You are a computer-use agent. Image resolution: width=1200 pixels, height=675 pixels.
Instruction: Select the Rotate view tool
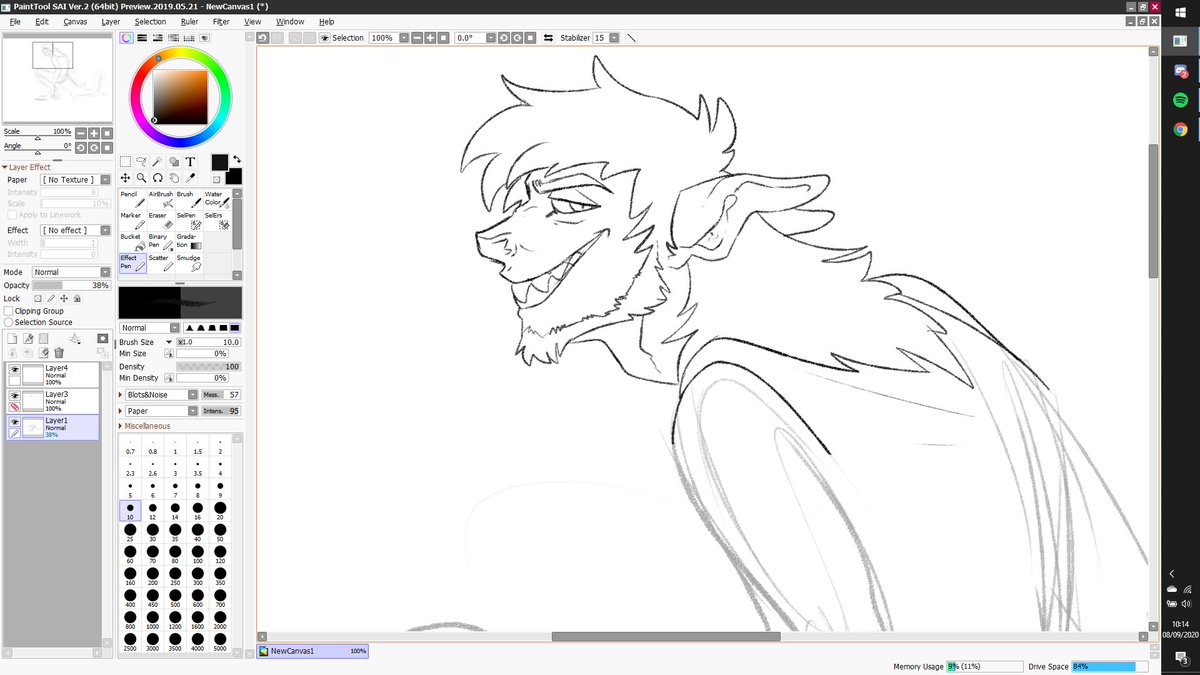coord(158,177)
